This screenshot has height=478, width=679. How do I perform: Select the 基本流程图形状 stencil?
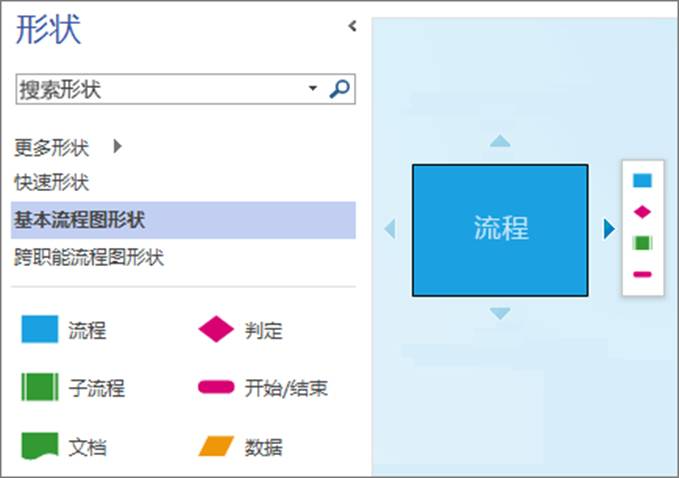80,220
